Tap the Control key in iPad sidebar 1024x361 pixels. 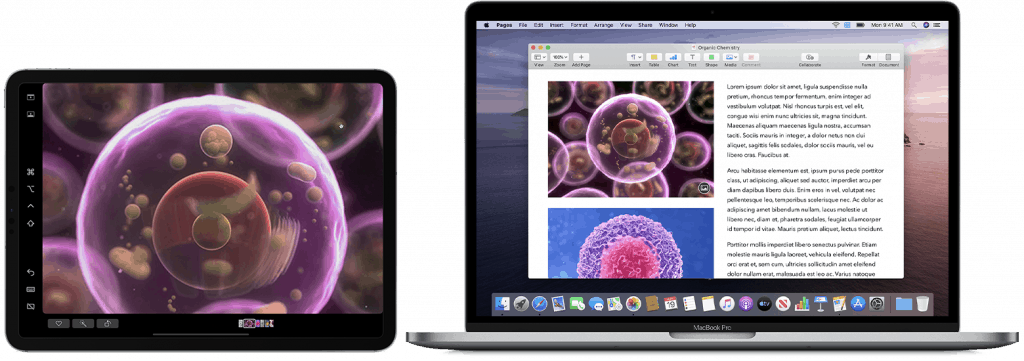coord(30,206)
